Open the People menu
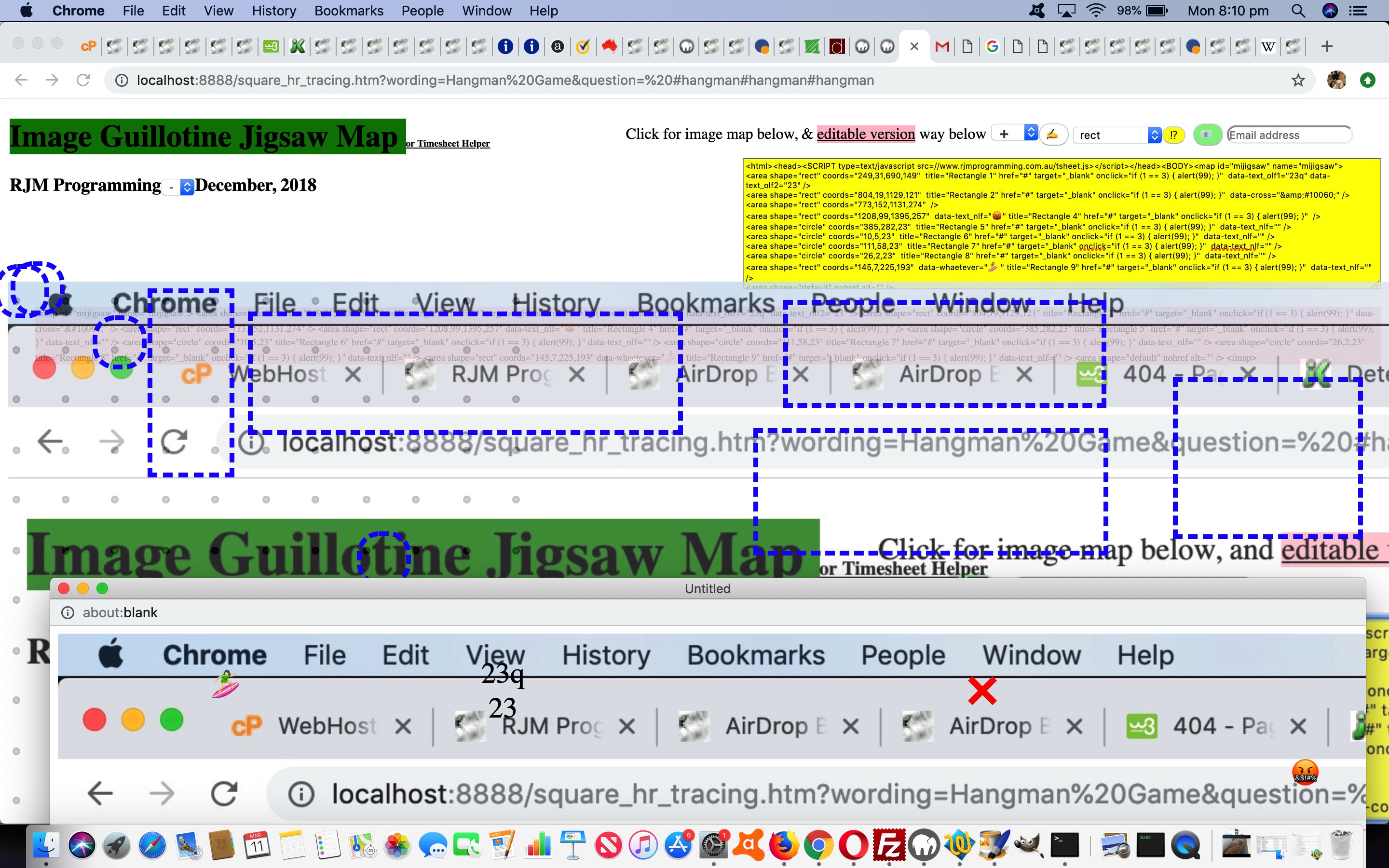Screen dimensions: 1389x868 (422, 11)
